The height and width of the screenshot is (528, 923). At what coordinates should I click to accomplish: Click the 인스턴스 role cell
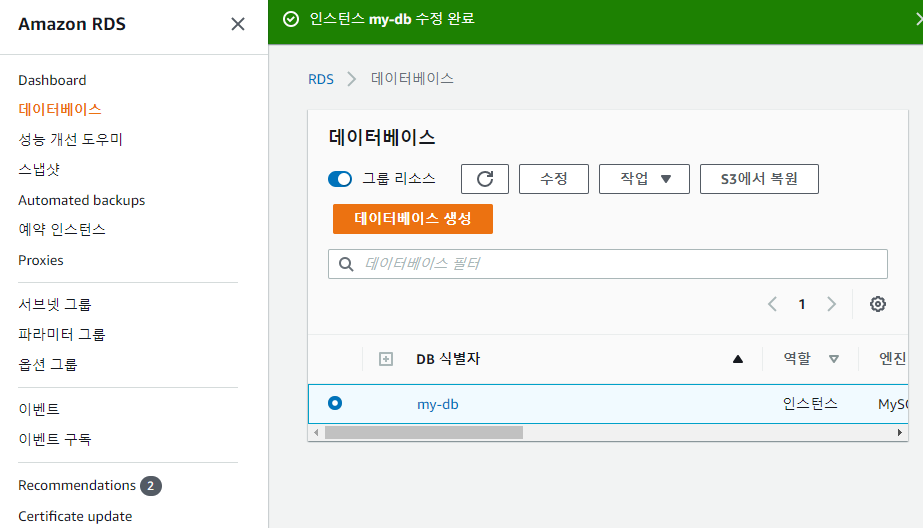[x=810, y=404]
